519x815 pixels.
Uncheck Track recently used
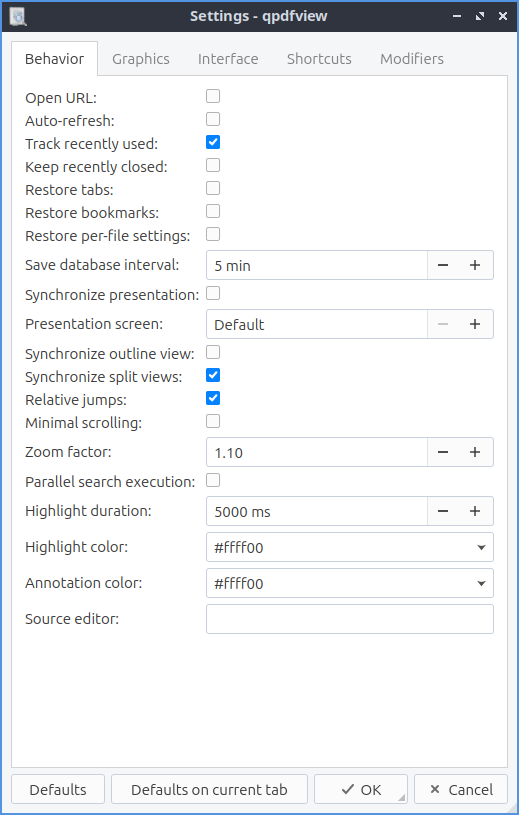[213, 142]
